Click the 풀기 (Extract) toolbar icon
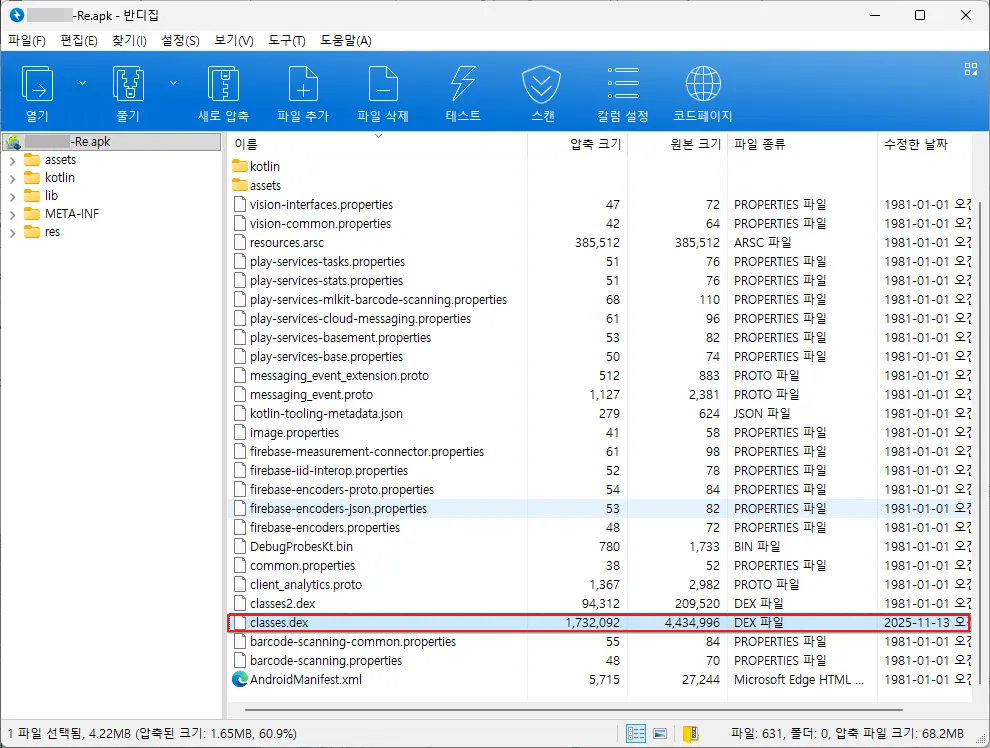Image resolution: width=990 pixels, height=748 pixels. [x=128, y=84]
